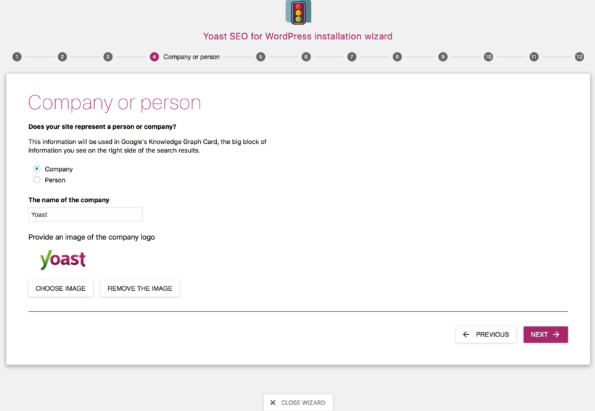Image resolution: width=595 pixels, height=411 pixels.
Task: Jump to the final step 12 circle
Action: click(x=579, y=57)
